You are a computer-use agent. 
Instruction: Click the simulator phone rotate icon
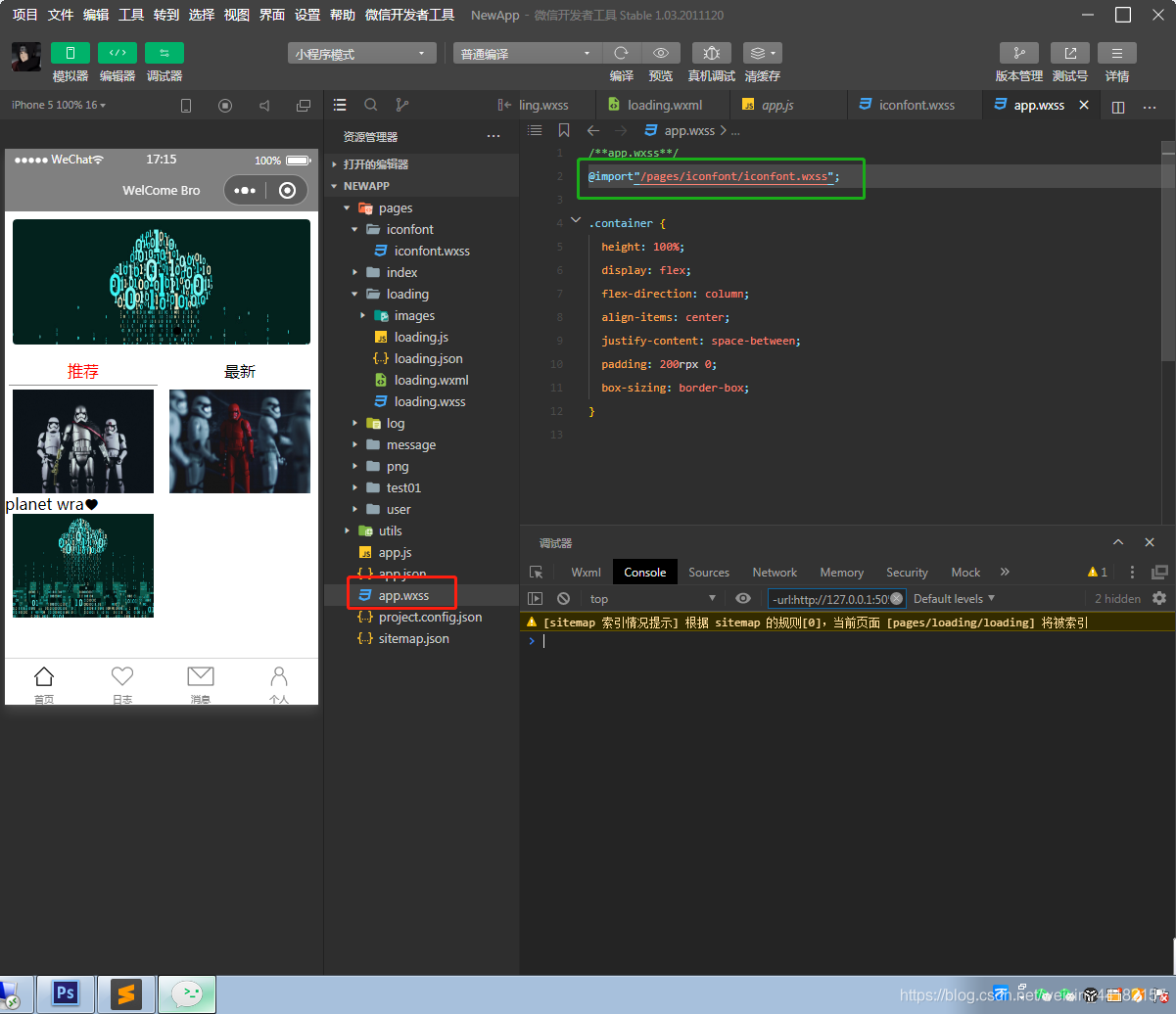coord(186,106)
